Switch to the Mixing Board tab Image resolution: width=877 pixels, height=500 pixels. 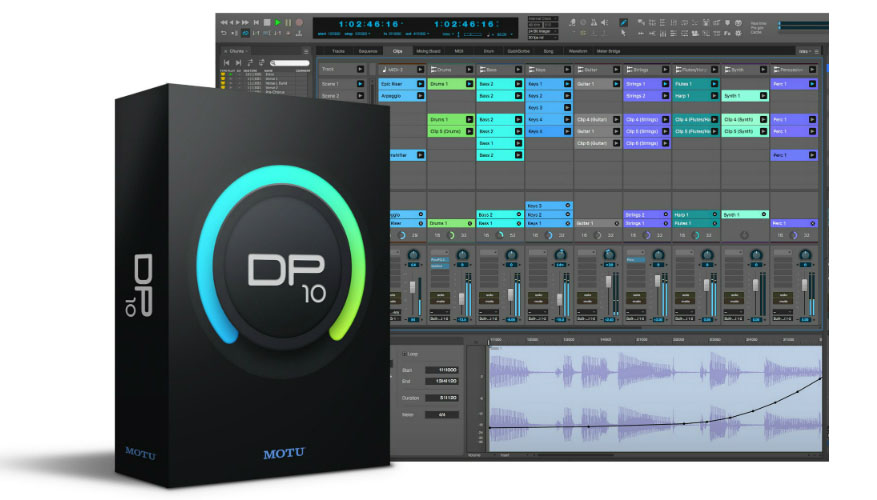coord(429,51)
